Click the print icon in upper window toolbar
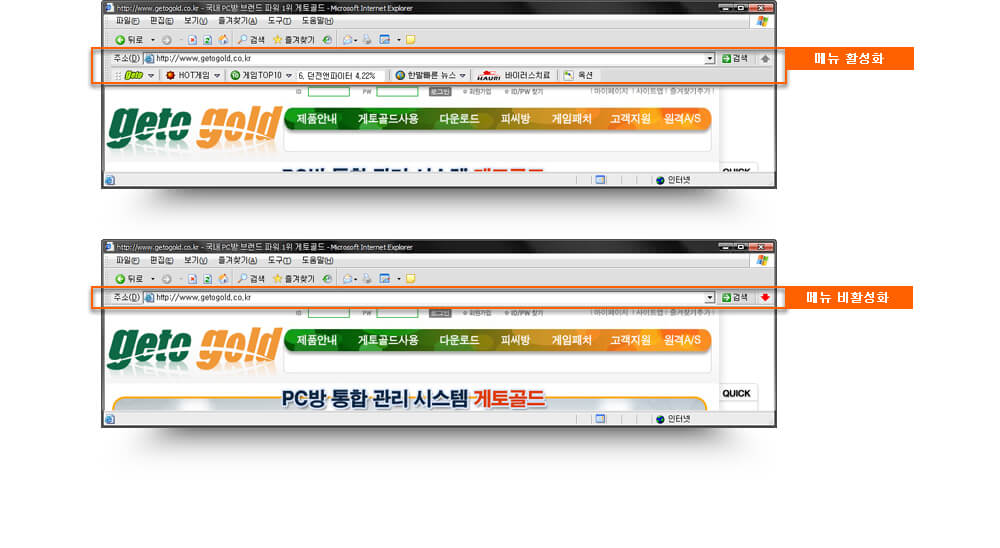 367,40
